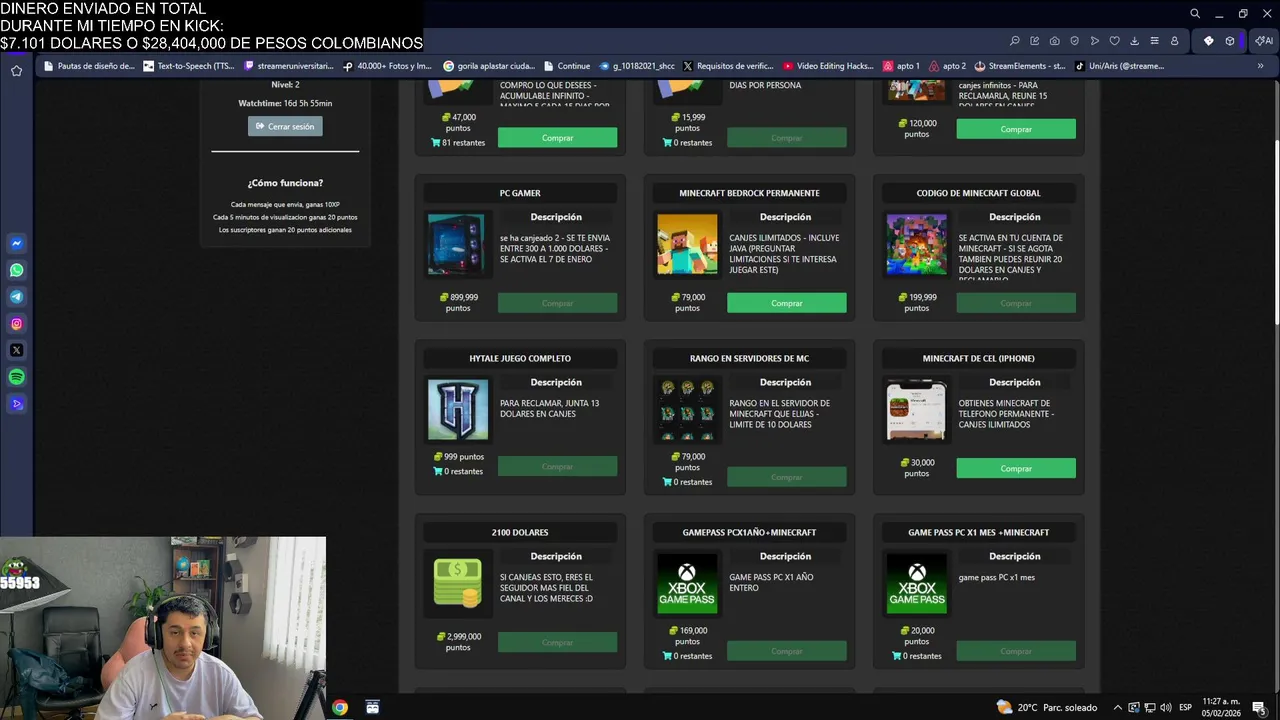Viewport: 1280px width, 720px height.
Task: Open the X (Twitter) sidebar icon
Action: pyautogui.click(x=17, y=350)
